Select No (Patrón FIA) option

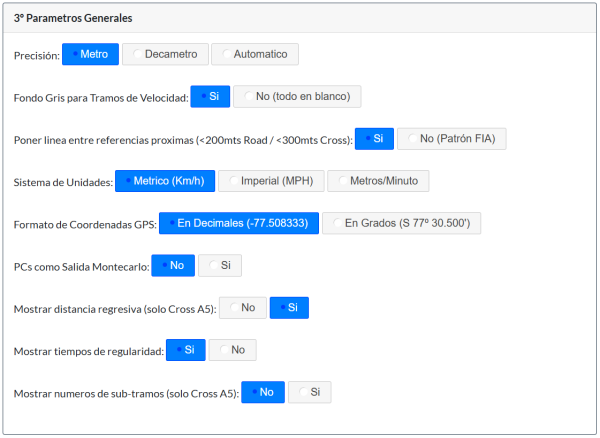point(452,139)
